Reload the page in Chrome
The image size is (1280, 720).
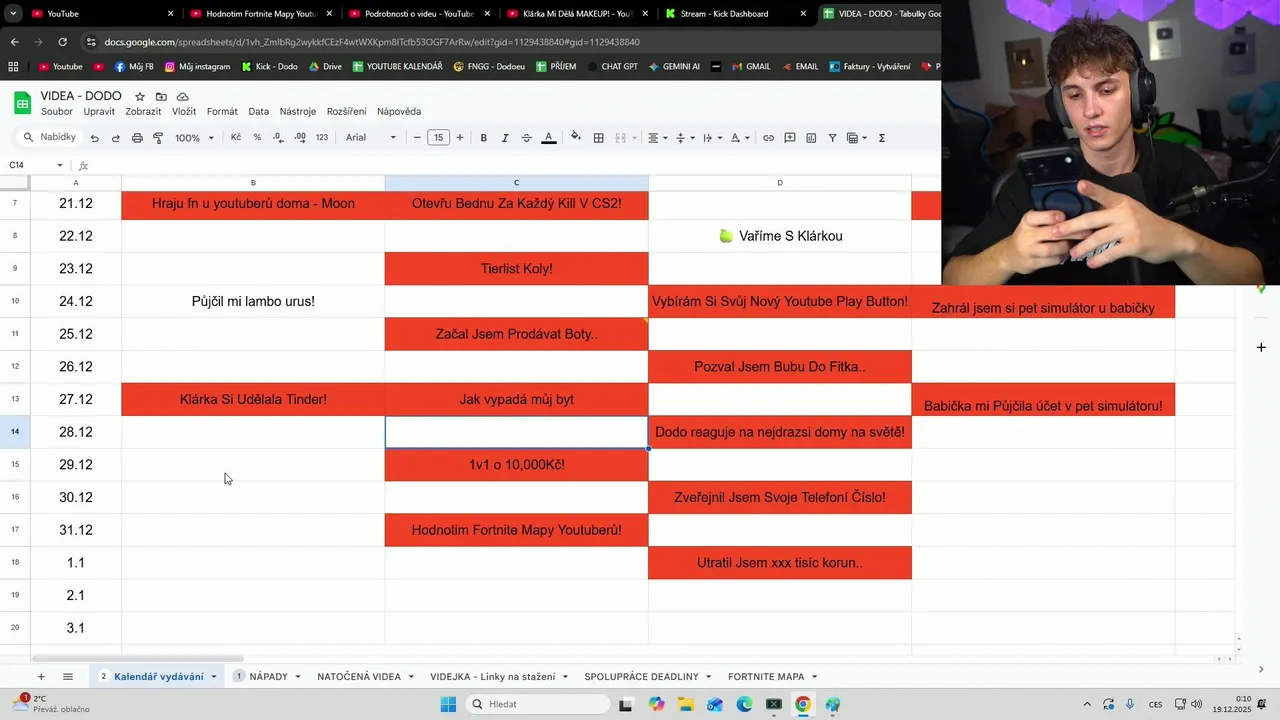(x=62, y=42)
